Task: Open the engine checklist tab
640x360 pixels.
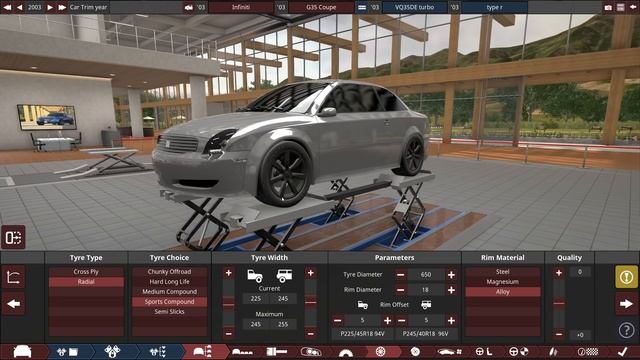Action: point(158,351)
